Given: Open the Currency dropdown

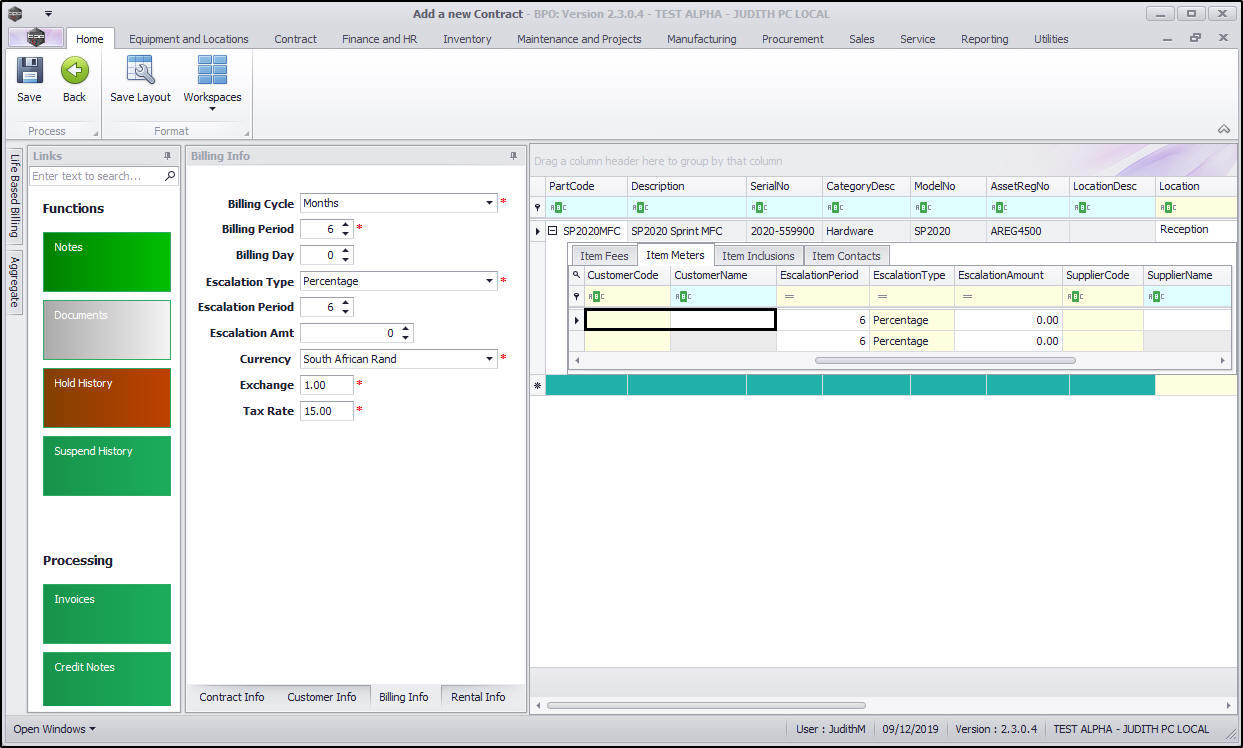Looking at the screenshot, I should [489, 359].
